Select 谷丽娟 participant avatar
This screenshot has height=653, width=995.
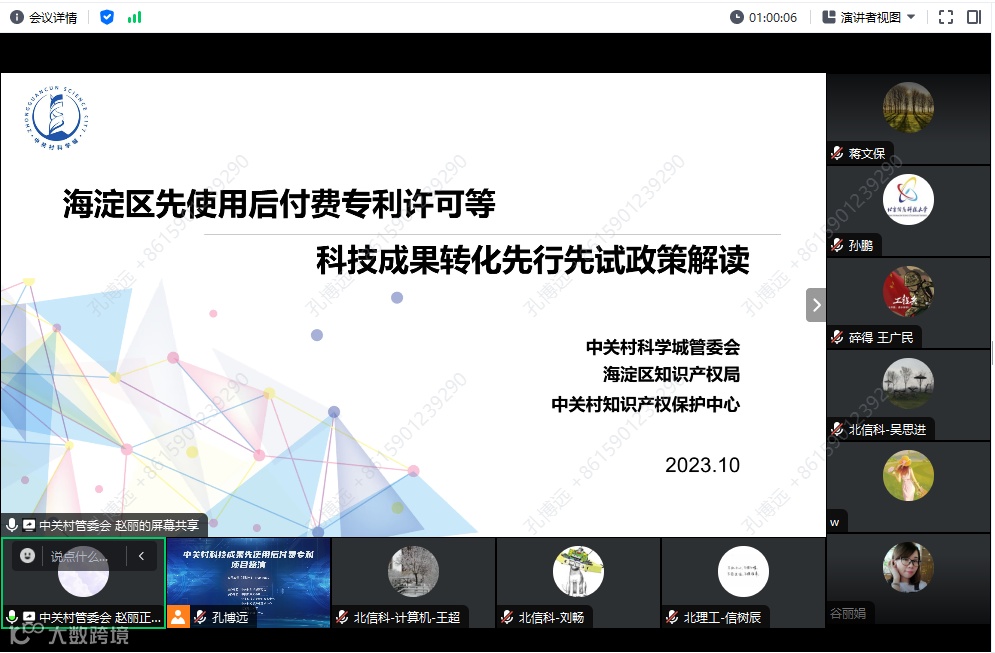pyautogui.click(x=908, y=567)
